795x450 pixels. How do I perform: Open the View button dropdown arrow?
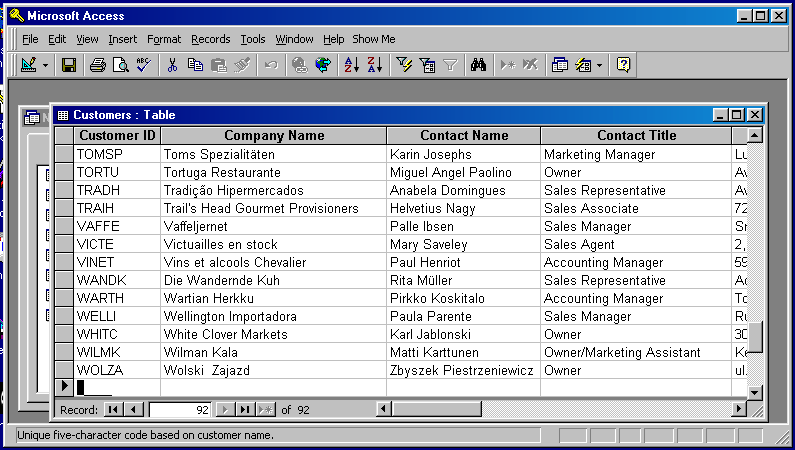click(46, 65)
